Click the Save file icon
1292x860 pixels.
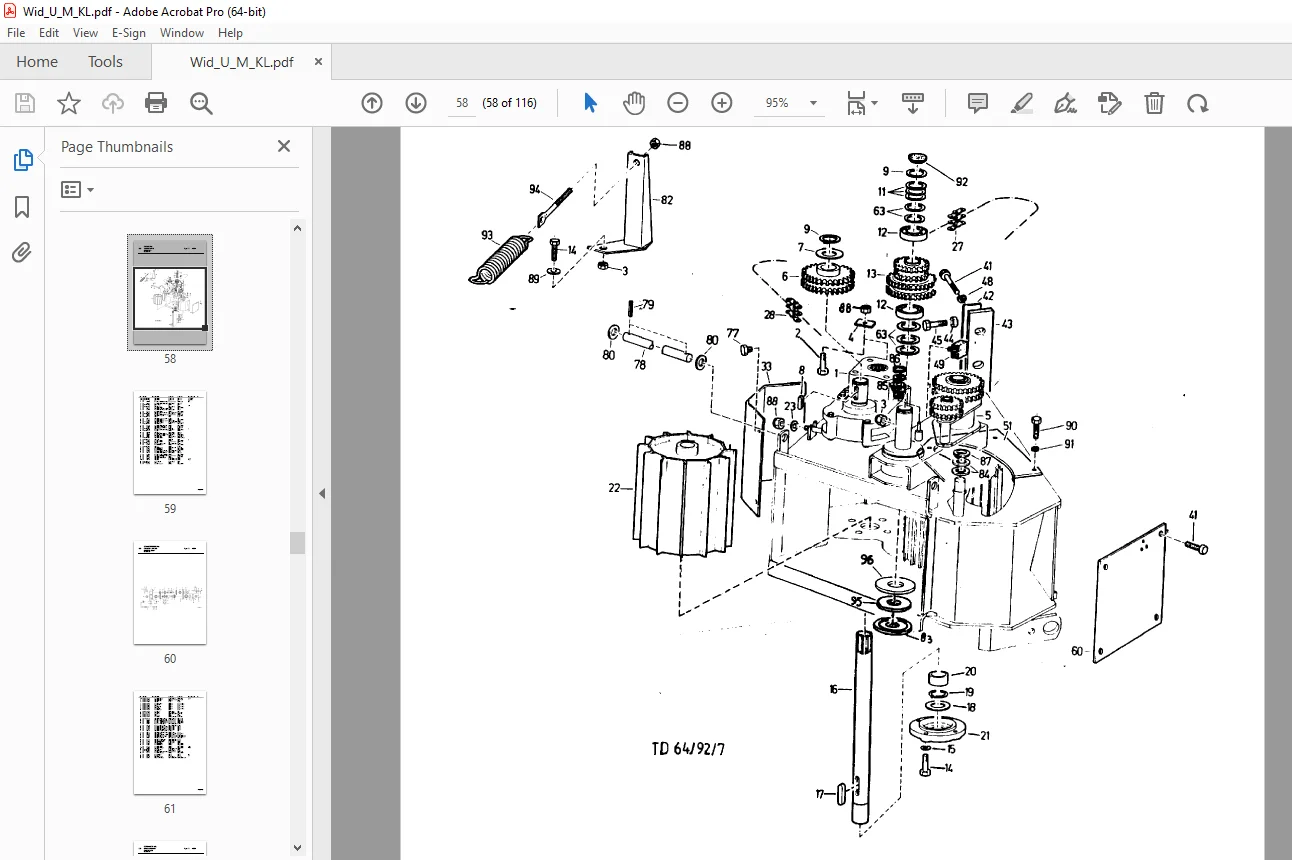pyautogui.click(x=25, y=103)
